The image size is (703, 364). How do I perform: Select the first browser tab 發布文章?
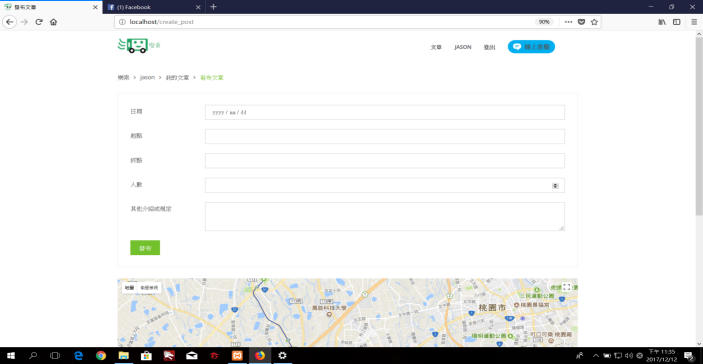[x=51, y=7]
